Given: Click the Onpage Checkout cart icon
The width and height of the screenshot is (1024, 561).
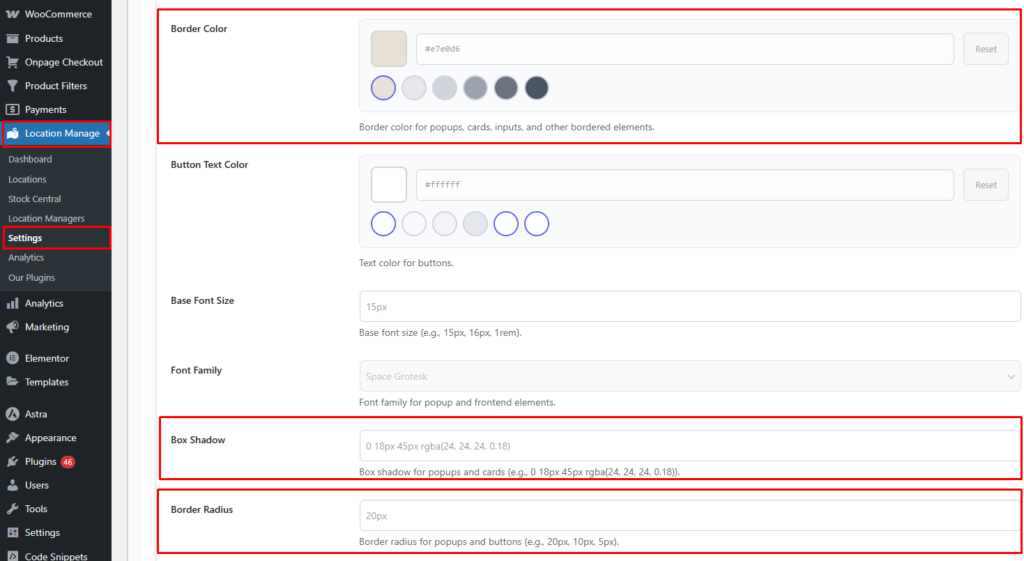Looking at the screenshot, I should pos(12,62).
